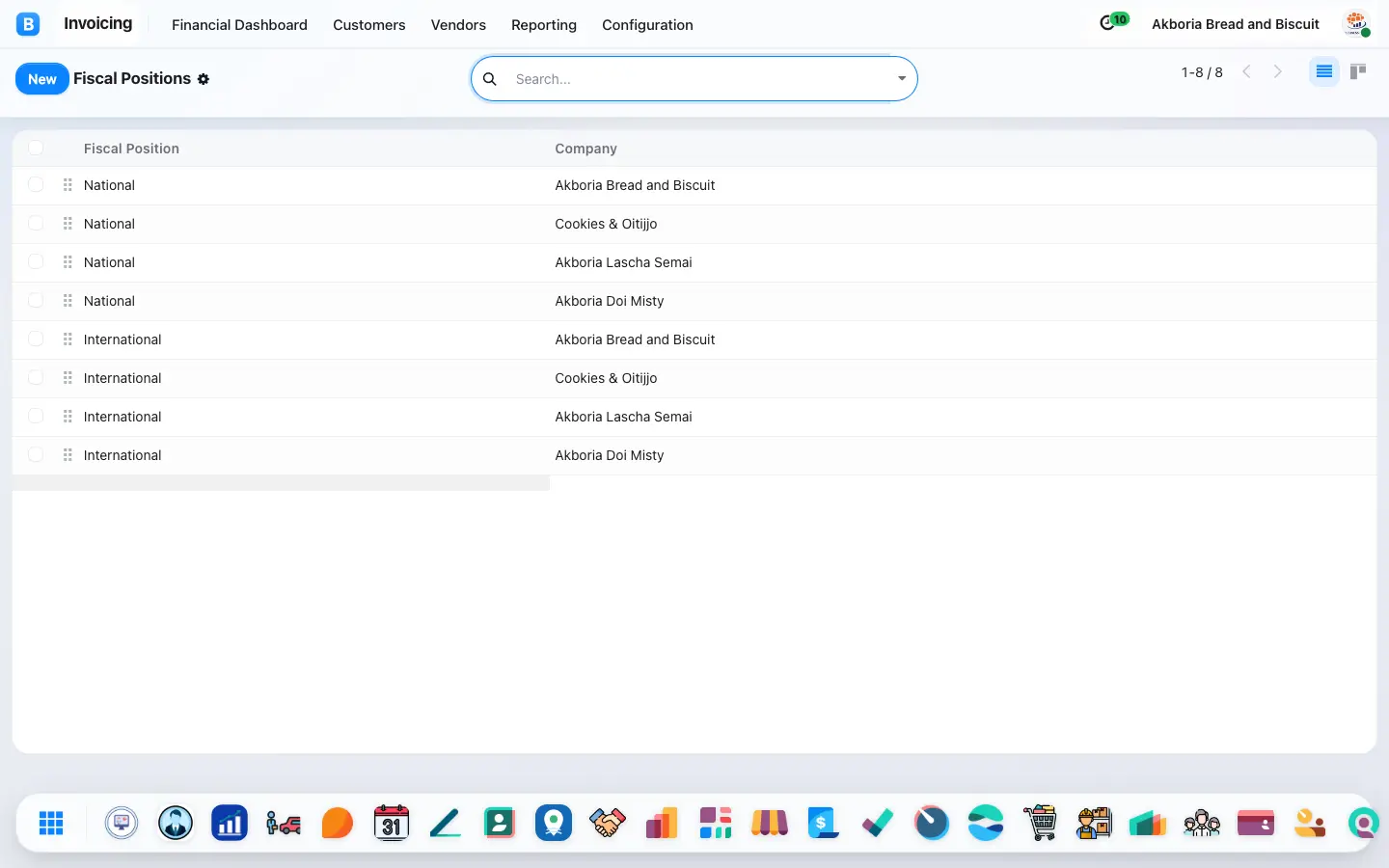
Task: Tick checkbox for National, Akboria Lascha Semai
Action: pos(36,261)
